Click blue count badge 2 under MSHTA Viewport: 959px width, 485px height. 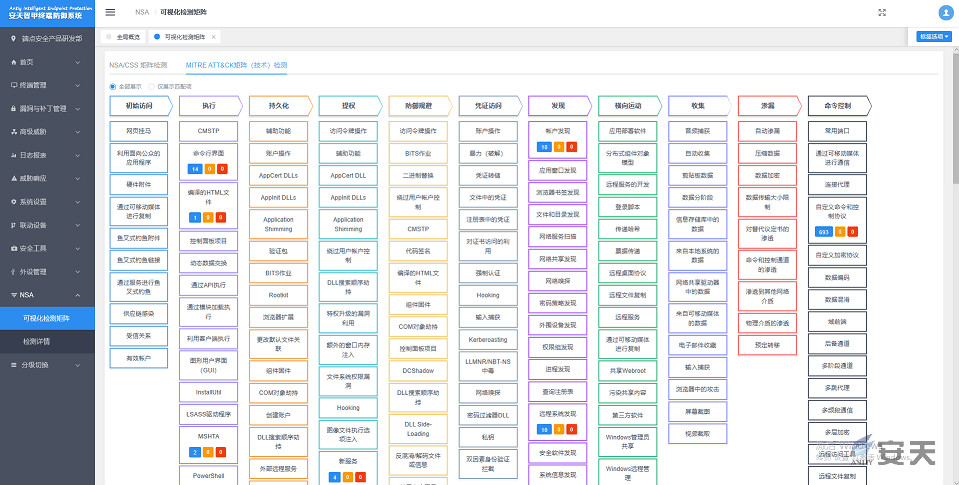coord(194,452)
